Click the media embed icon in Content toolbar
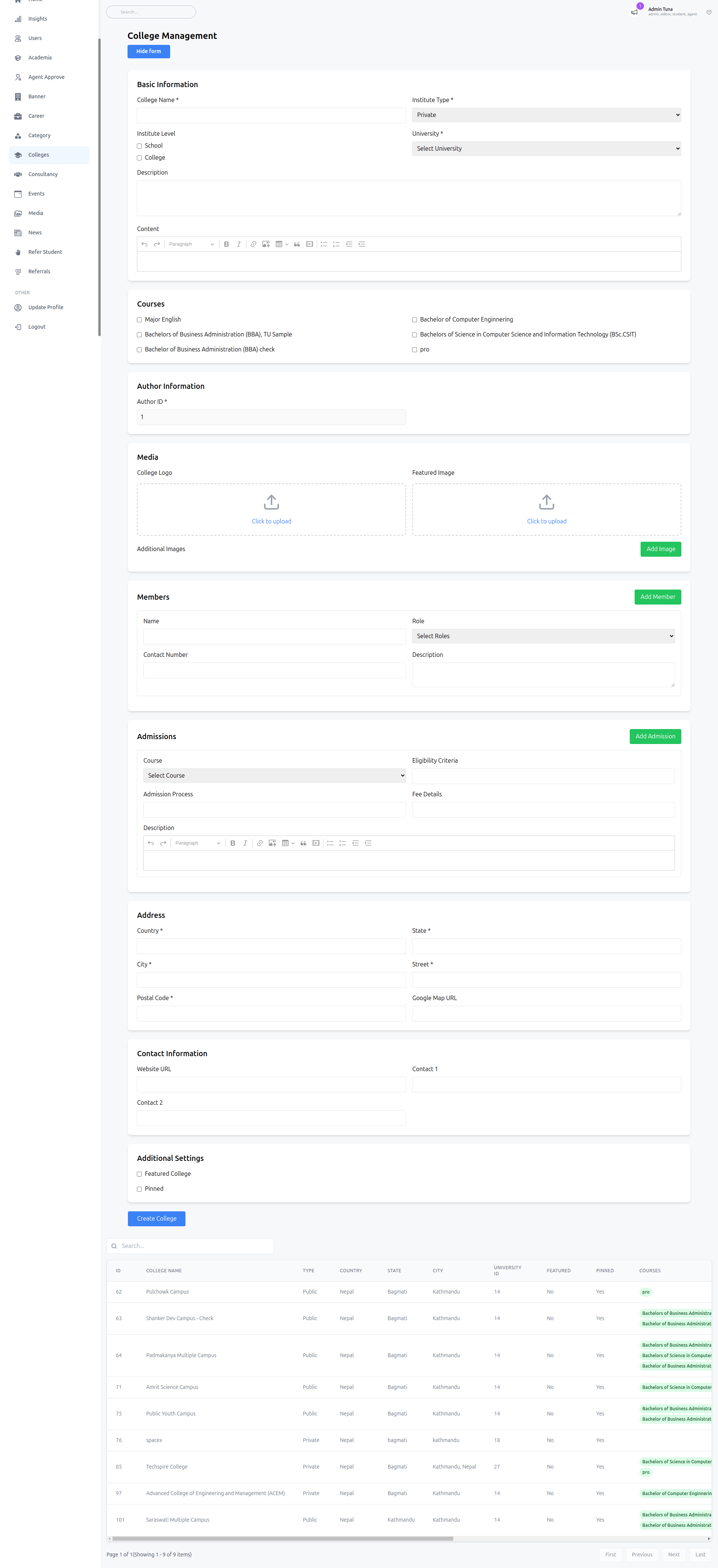Image resolution: width=718 pixels, height=1568 pixels. (x=309, y=244)
